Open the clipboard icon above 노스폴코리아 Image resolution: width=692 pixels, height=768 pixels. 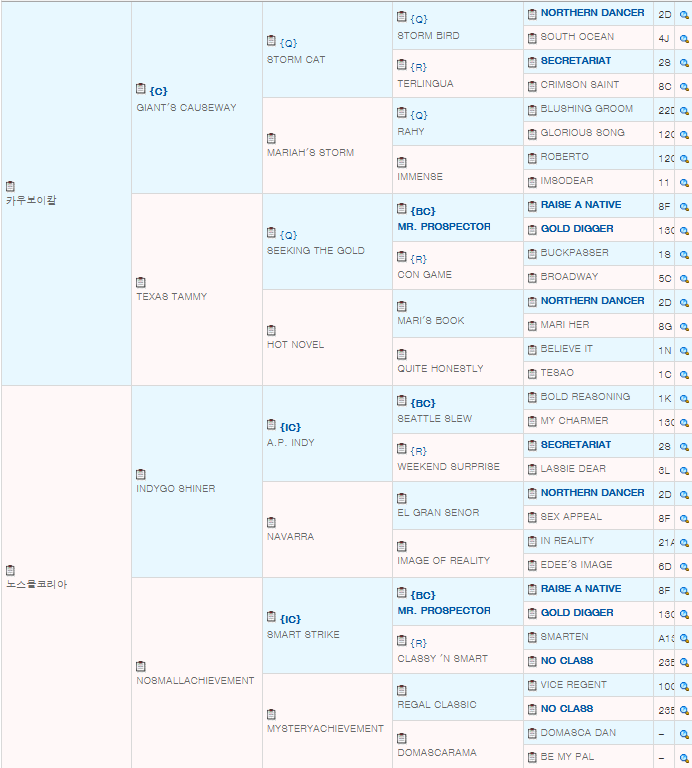coord(10,570)
